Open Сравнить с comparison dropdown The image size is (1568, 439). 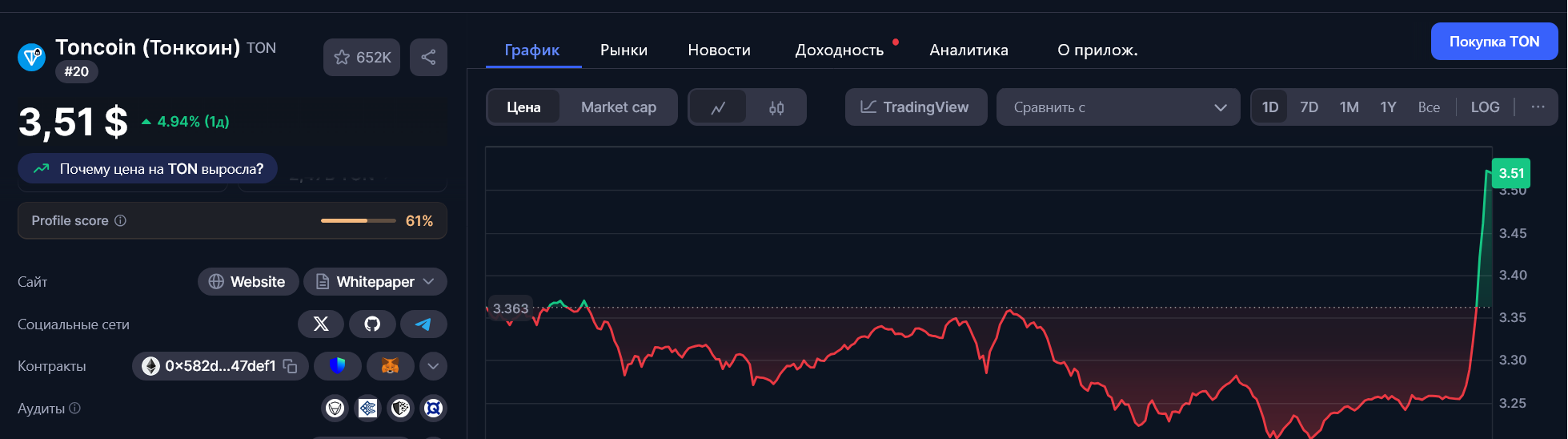(1118, 107)
